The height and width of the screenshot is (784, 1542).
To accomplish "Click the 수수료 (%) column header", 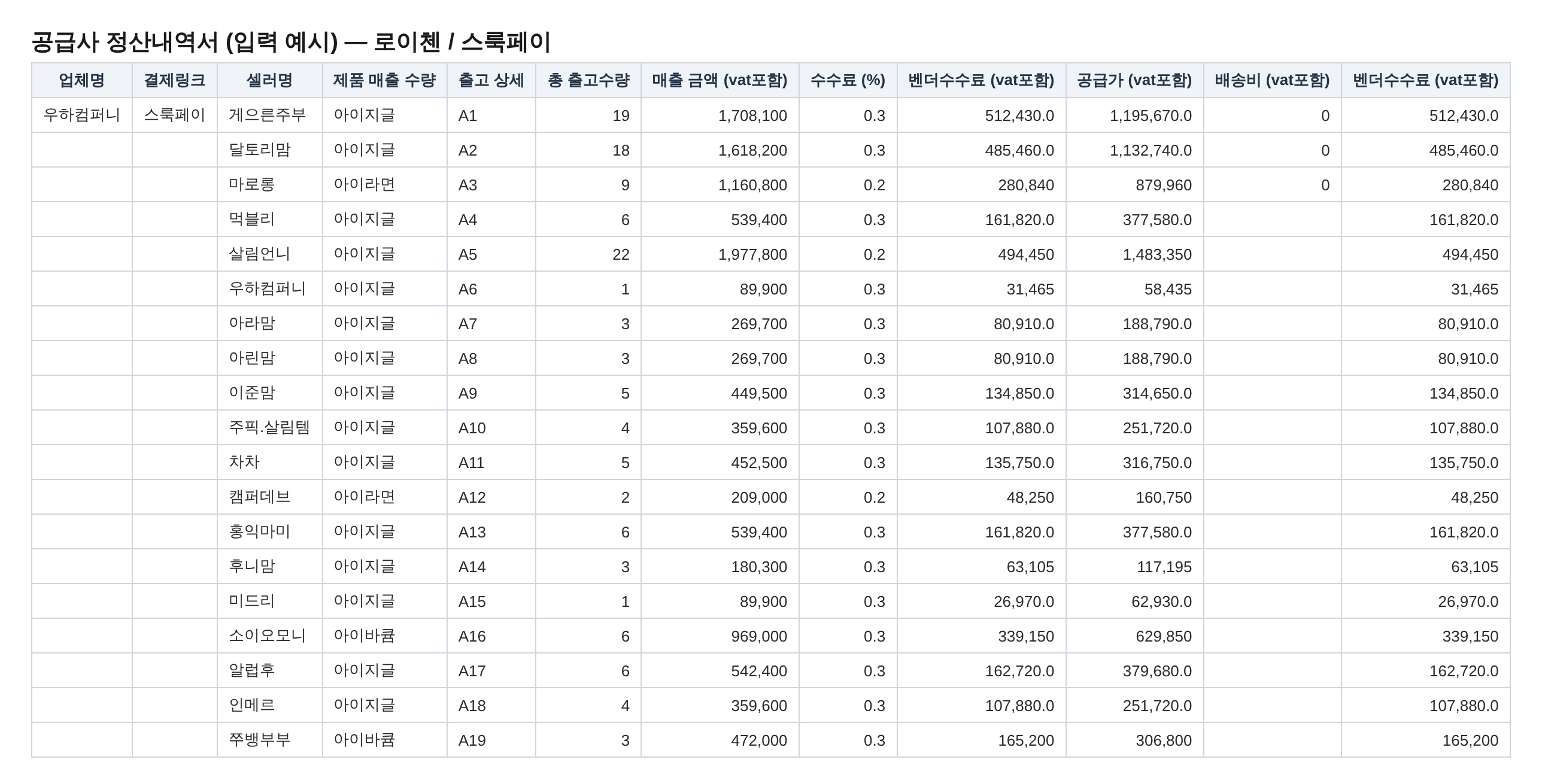I will point(848,80).
